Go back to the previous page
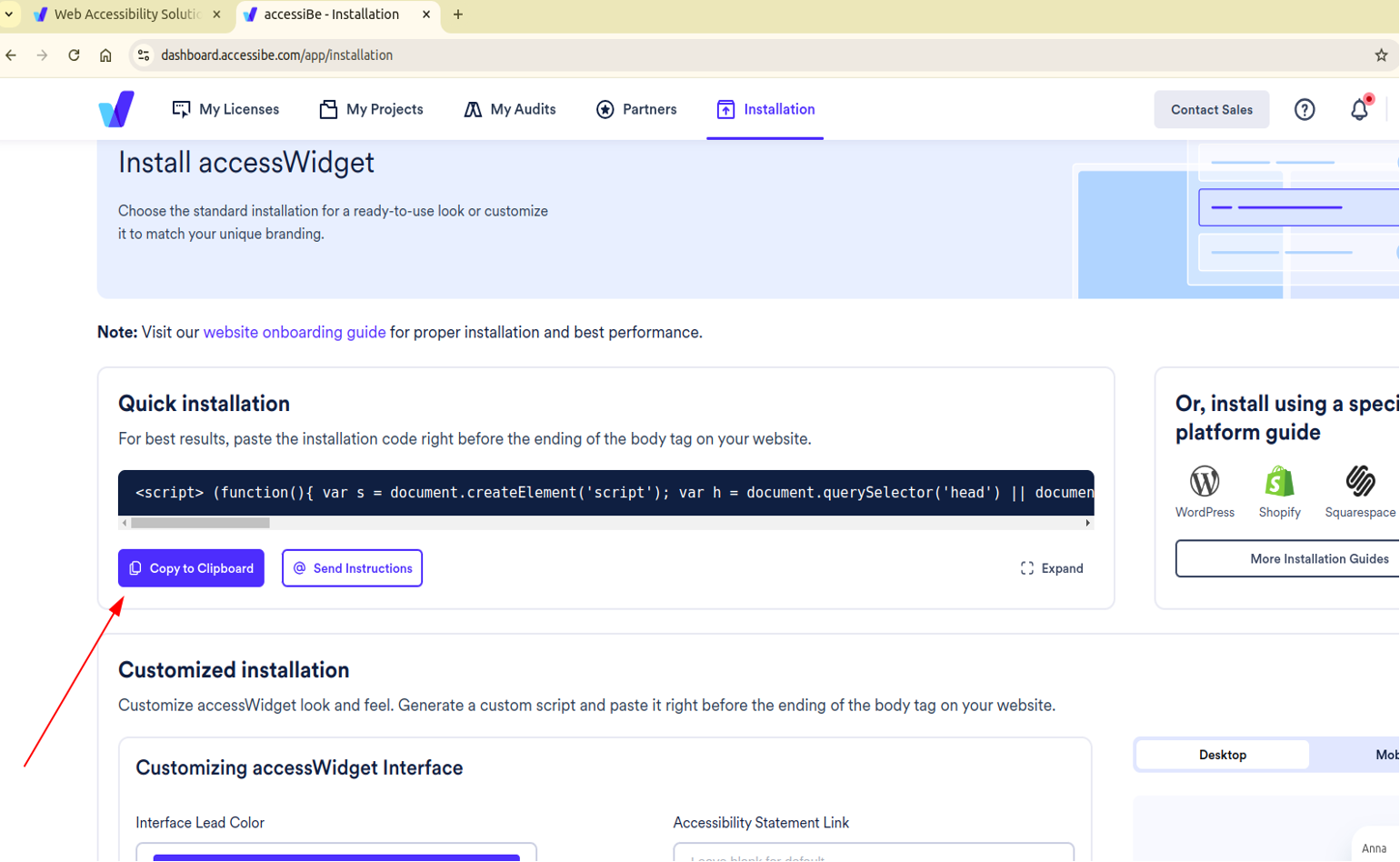Screen dimensions: 1400x862 point(12,55)
